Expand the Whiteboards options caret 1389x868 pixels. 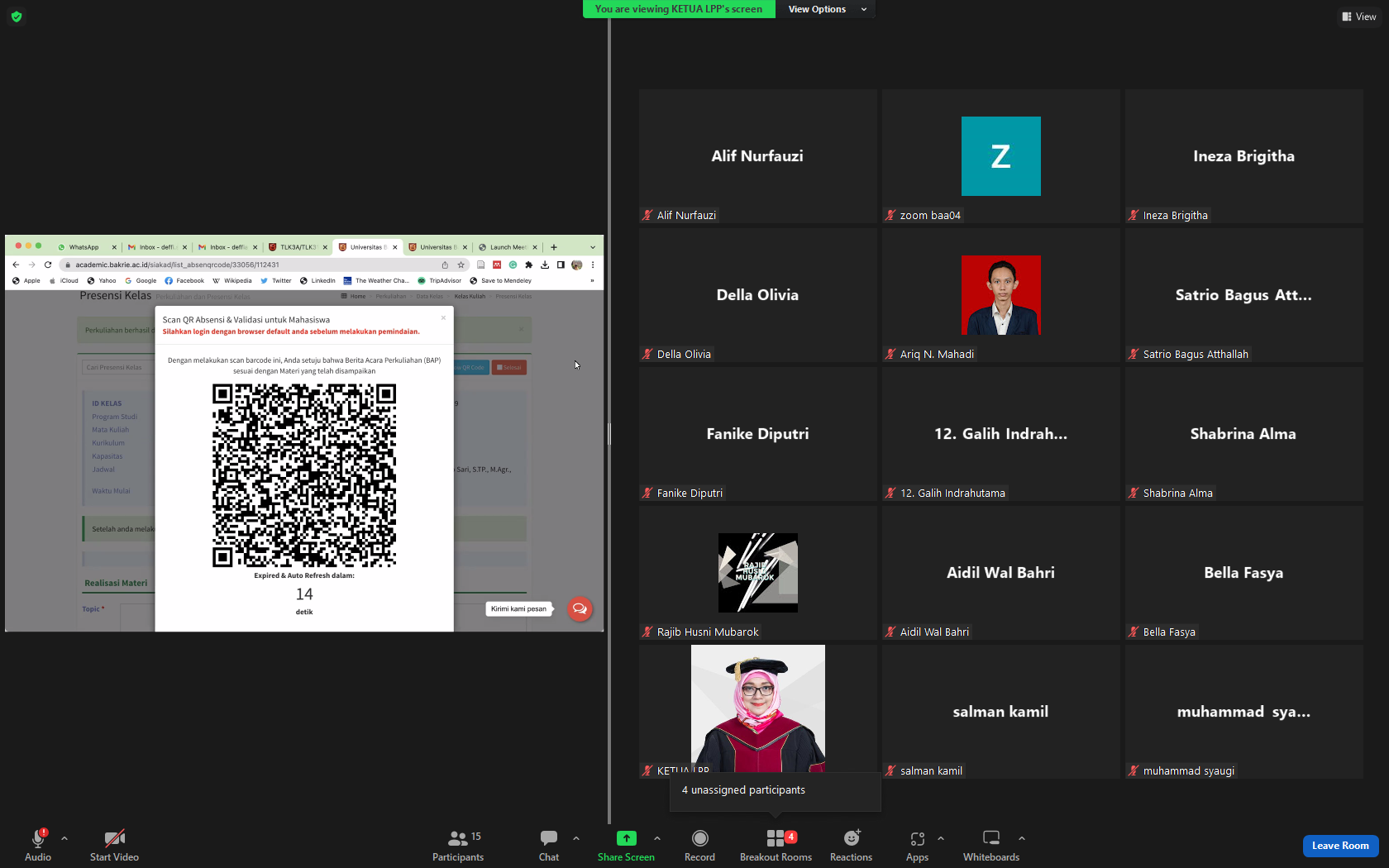[x=1022, y=838]
